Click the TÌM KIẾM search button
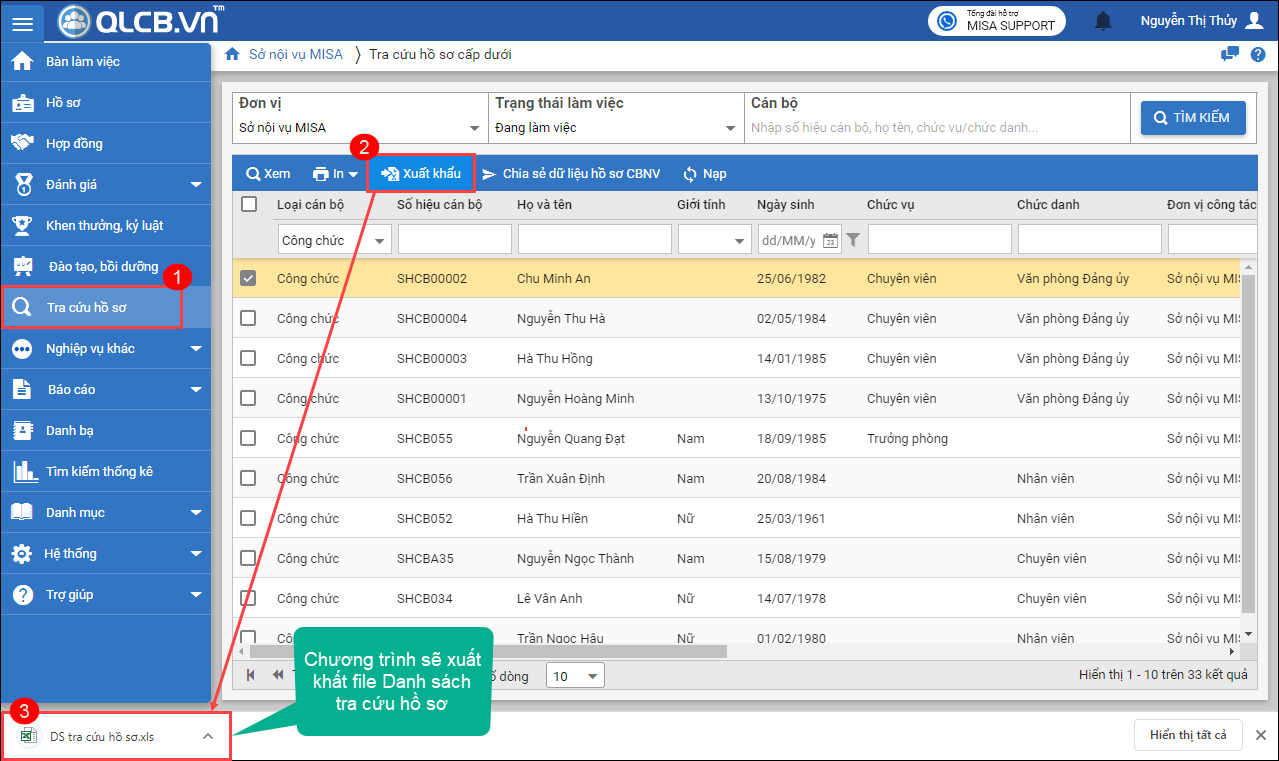Viewport: 1279px width, 761px height. pyautogui.click(x=1192, y=118)
